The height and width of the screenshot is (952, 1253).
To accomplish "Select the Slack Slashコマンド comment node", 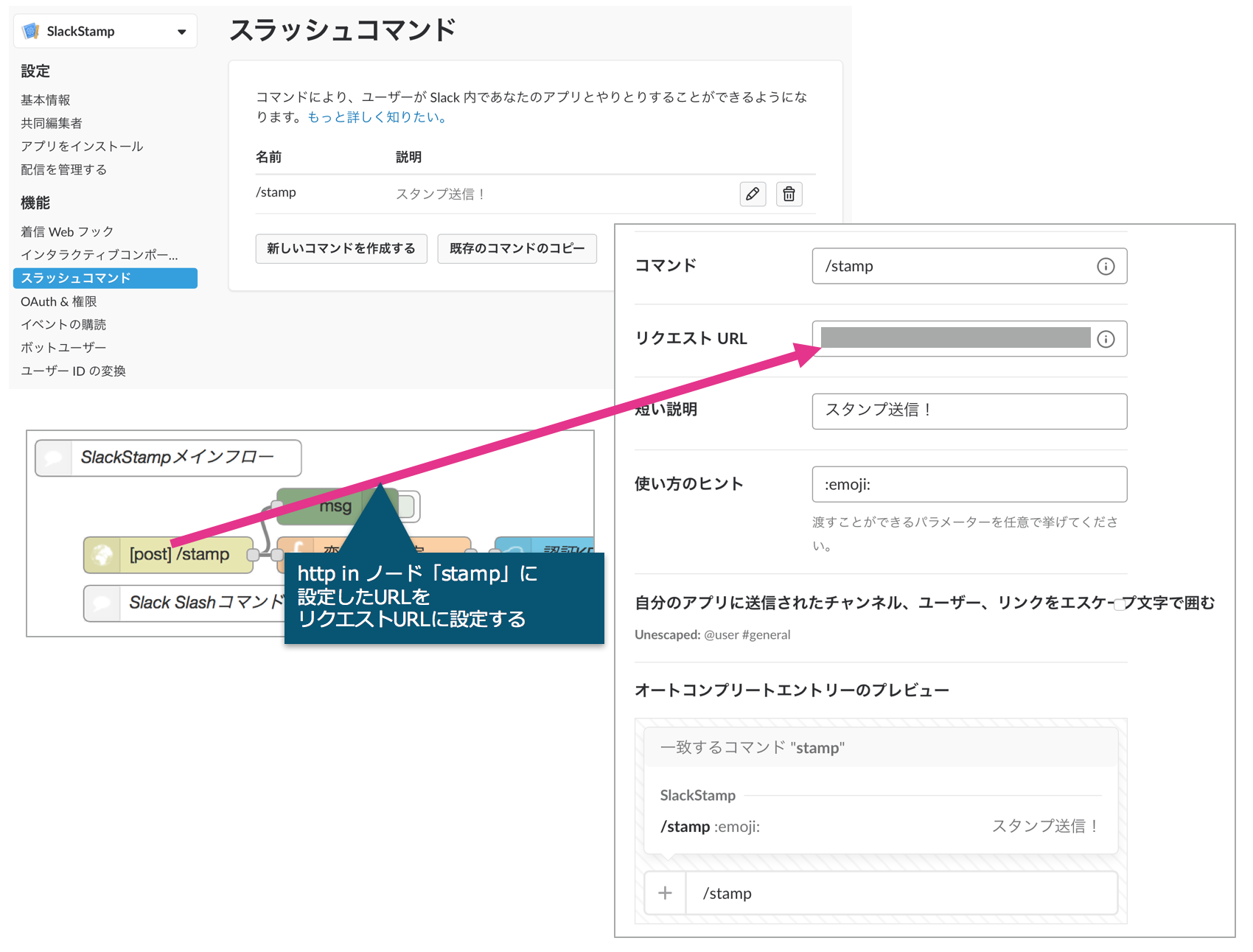I will [184, 603].
